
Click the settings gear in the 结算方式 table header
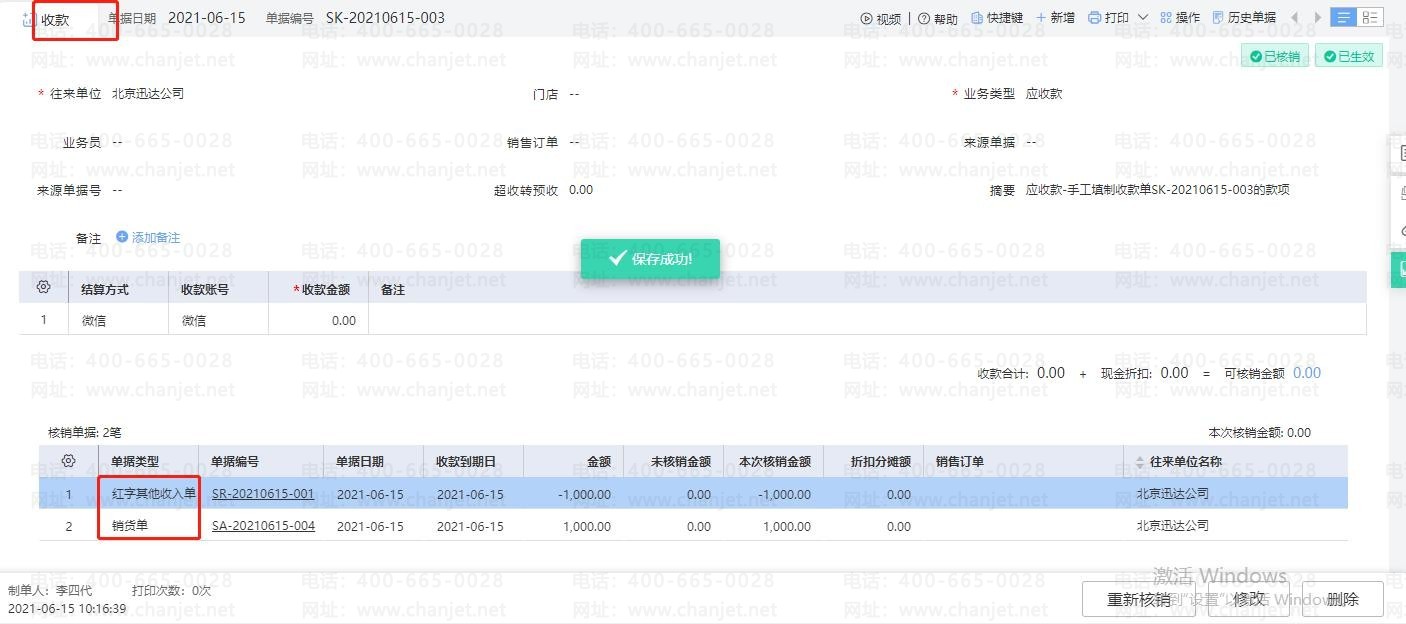click(43, 288)
